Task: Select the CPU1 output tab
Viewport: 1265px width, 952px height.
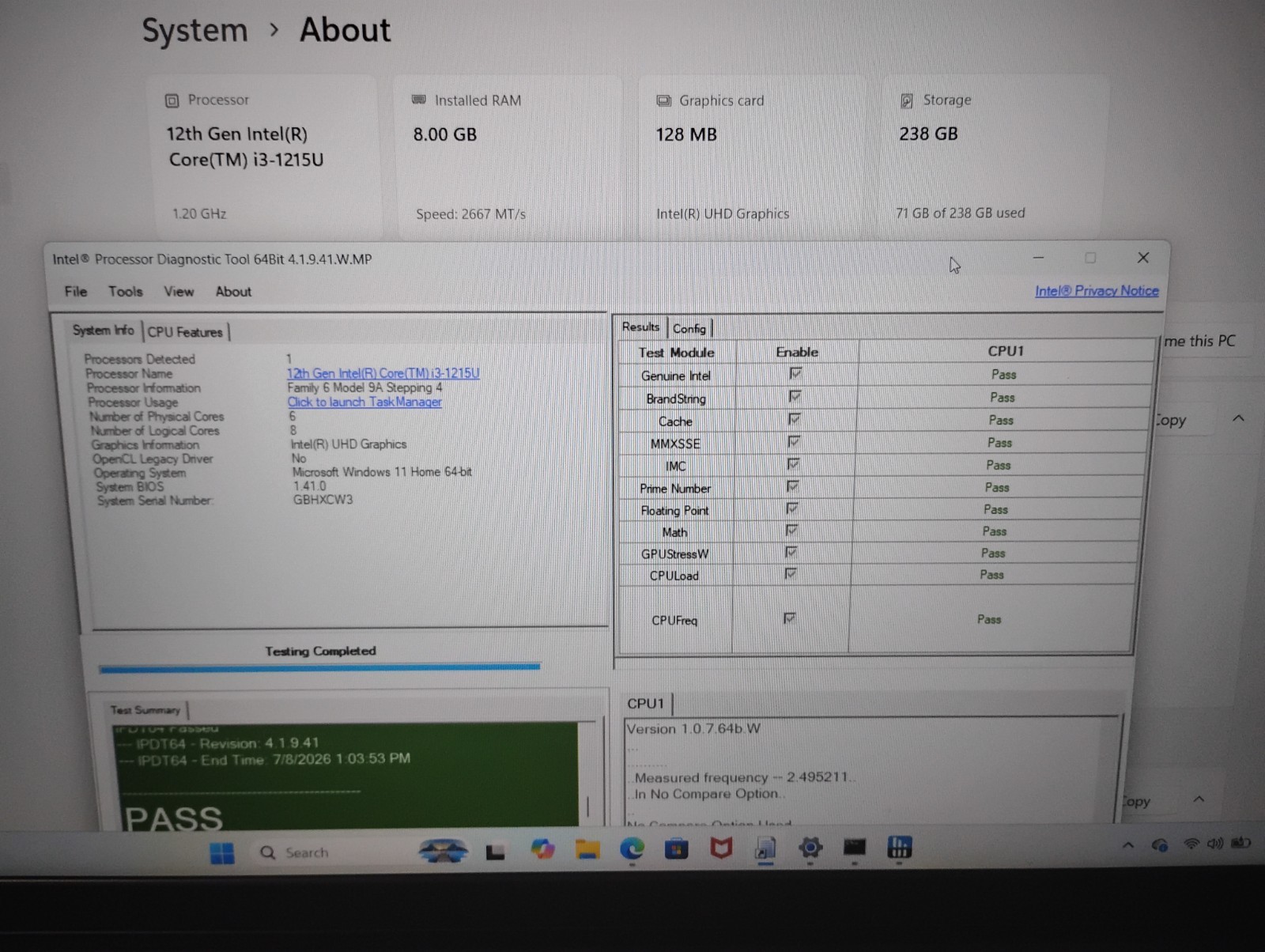Action: click(x=646, y=703)
